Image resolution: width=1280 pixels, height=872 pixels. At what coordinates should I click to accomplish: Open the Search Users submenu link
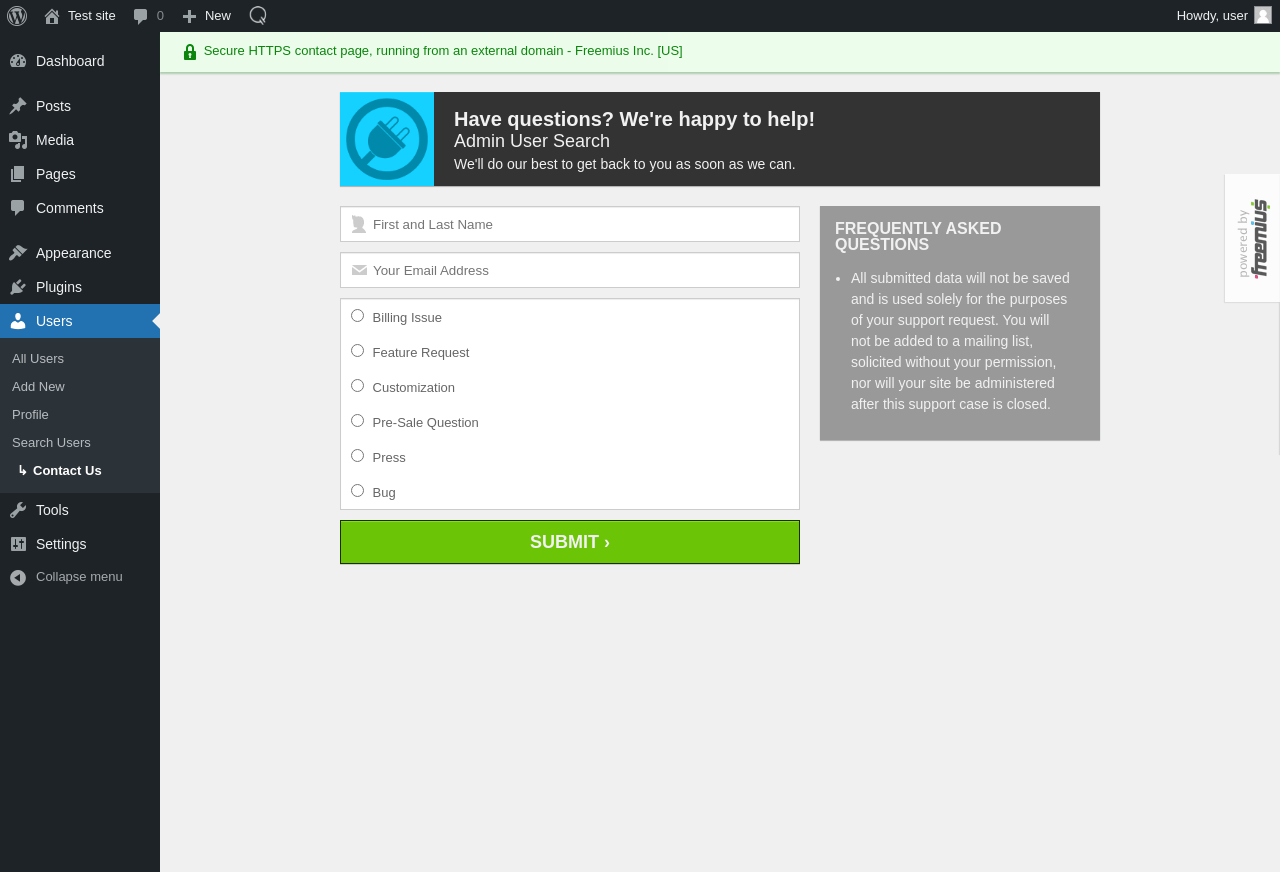click(51, 442)
